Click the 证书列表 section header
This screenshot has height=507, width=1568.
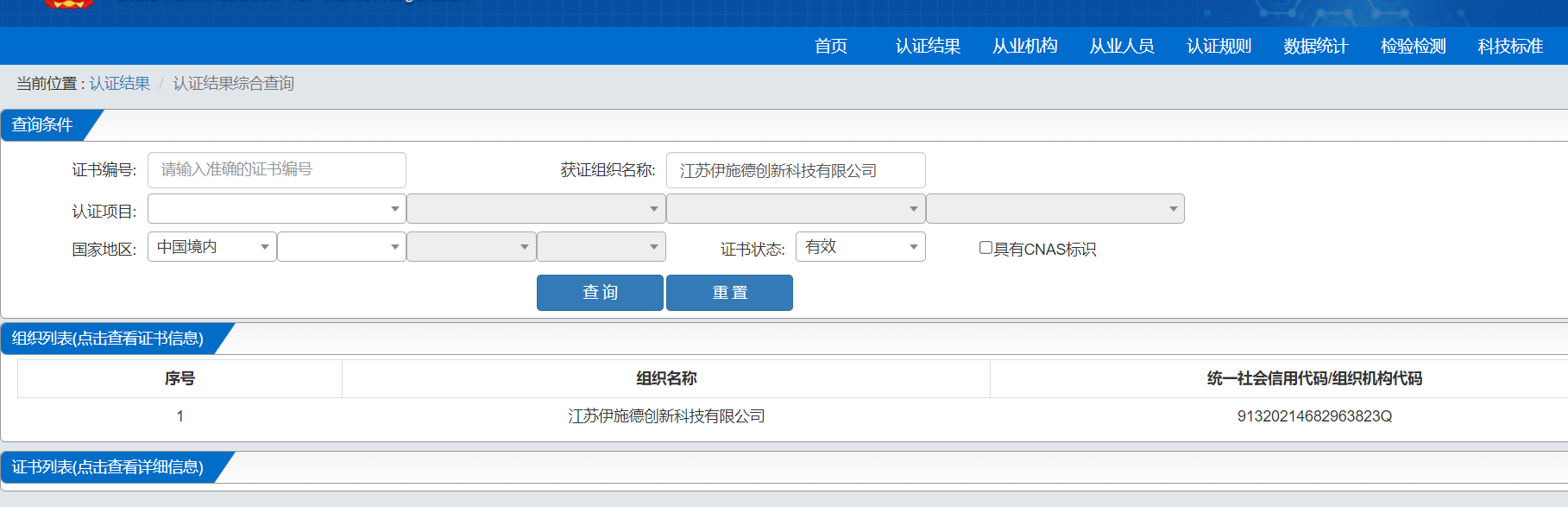pos(108,467)
